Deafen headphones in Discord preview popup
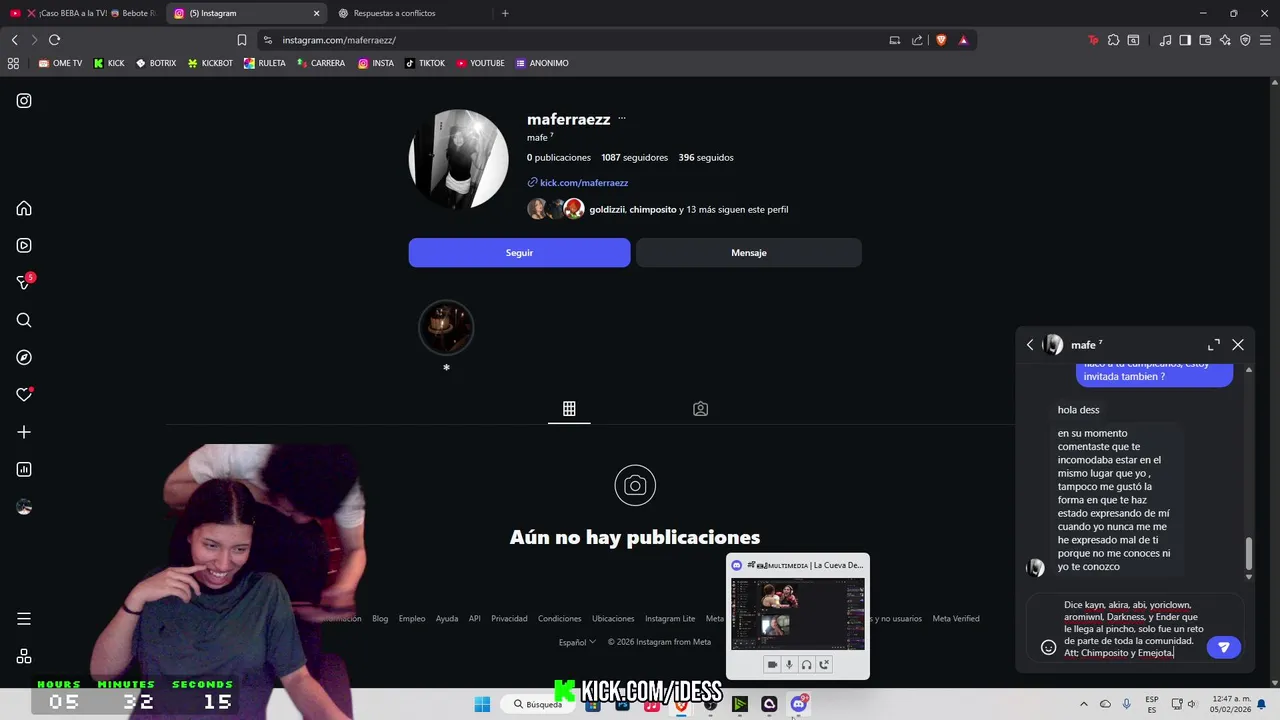This screenshot has width=1280, height=720. pos(806,664)
